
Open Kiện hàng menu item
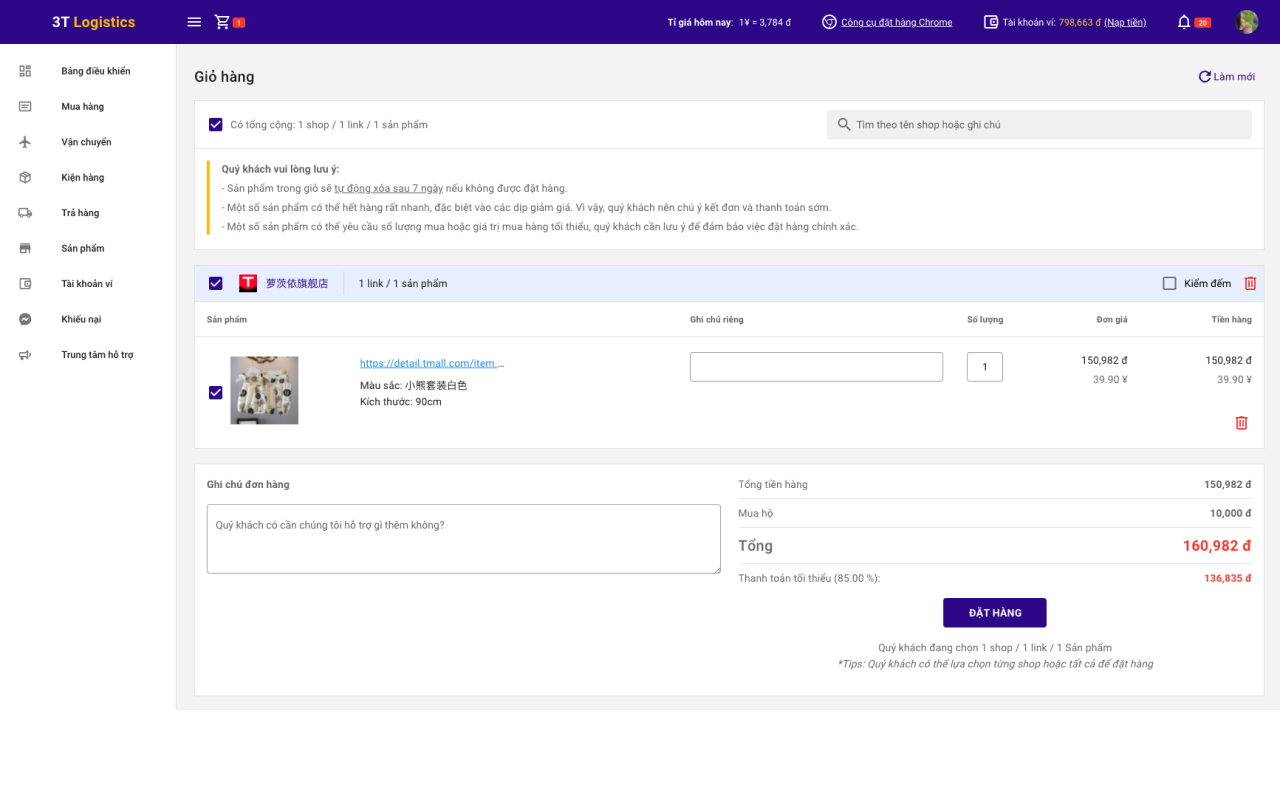(x=83, y=178)
